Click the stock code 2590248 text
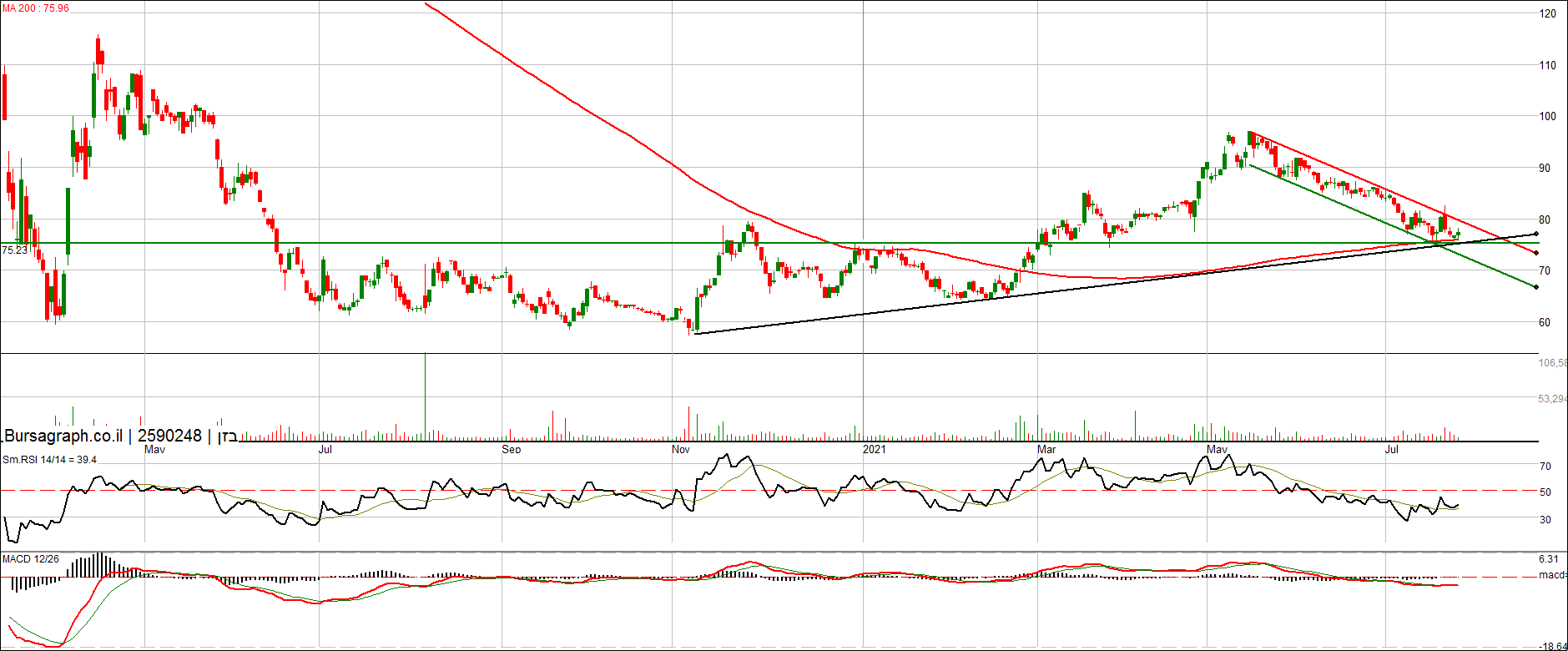The height and width of the screenshot is (651, 1568). (169, 436)
